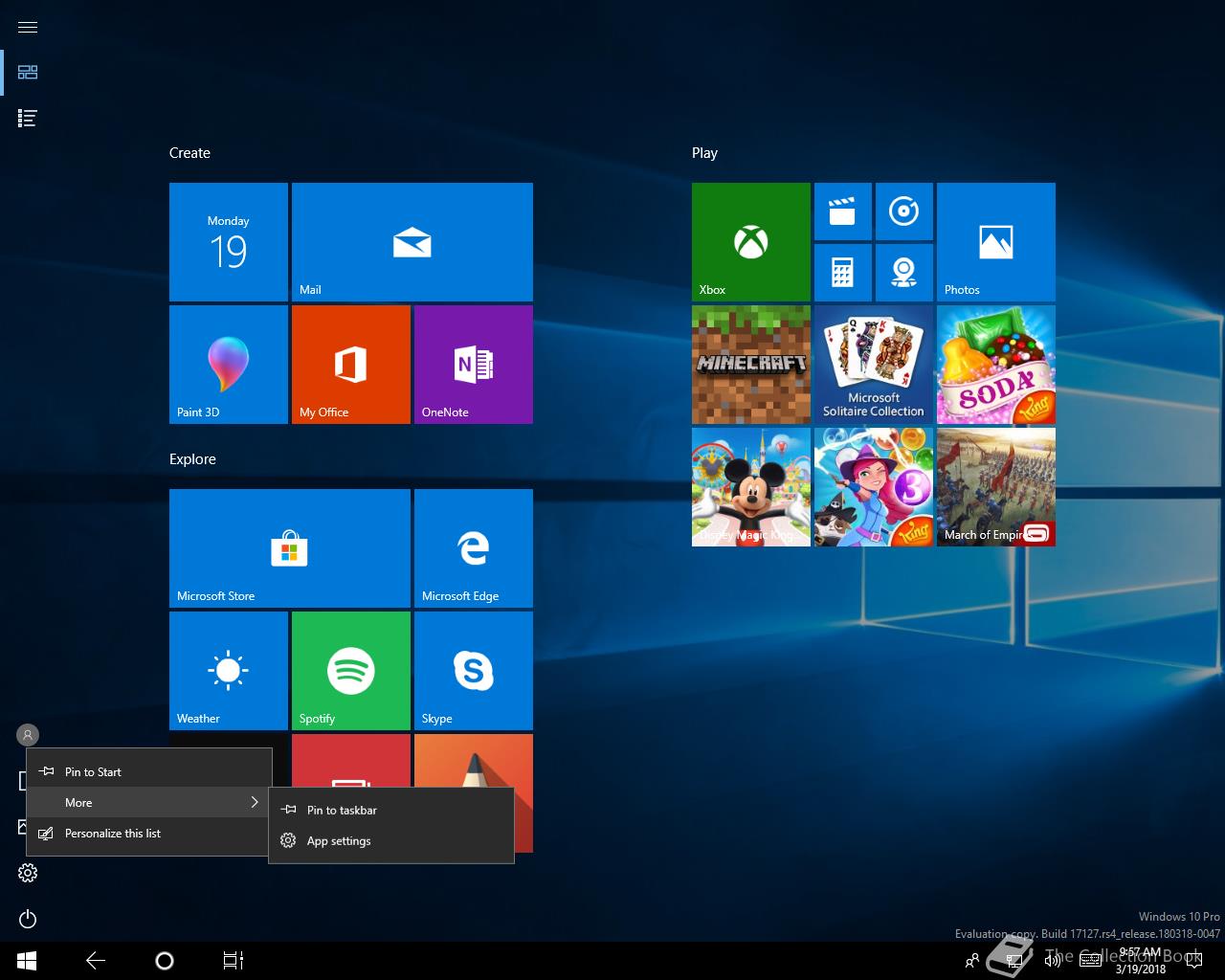
Task: Open the Photos tile
Action: point(996,242)
